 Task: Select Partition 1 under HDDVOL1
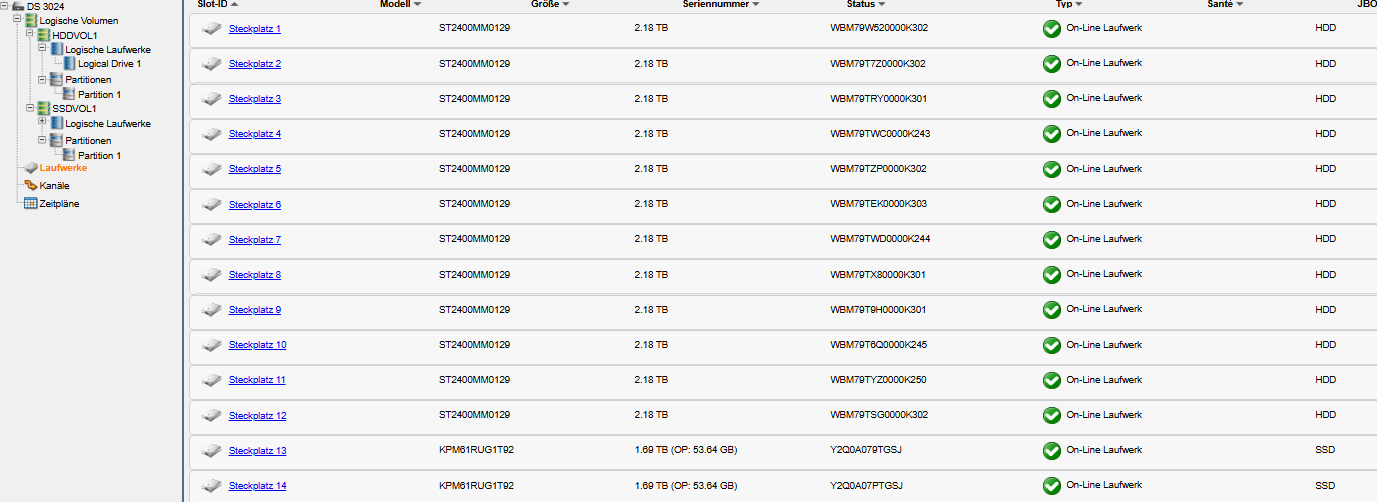point(99,94)
